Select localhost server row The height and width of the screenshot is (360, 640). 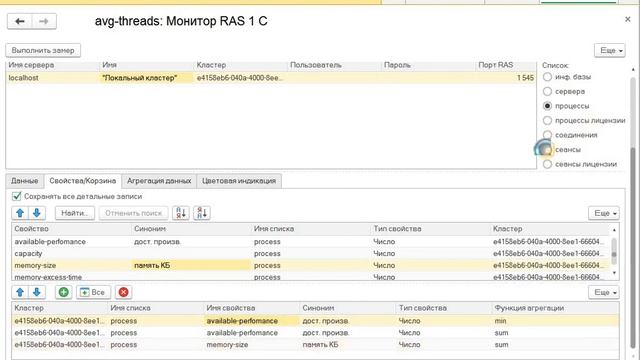click(271, 78)
